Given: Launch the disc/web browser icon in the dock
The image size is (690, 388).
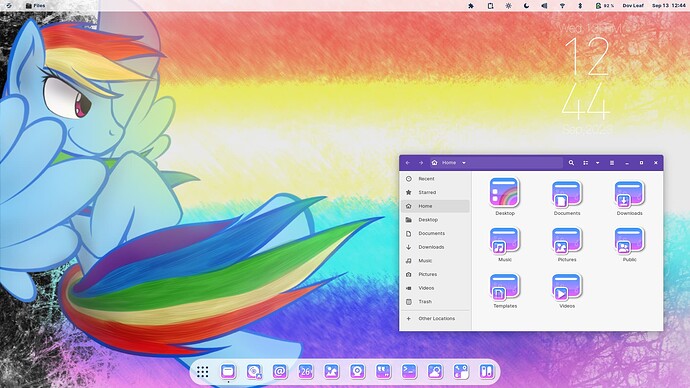Looking at the screenshot, I should coord(254,372).
